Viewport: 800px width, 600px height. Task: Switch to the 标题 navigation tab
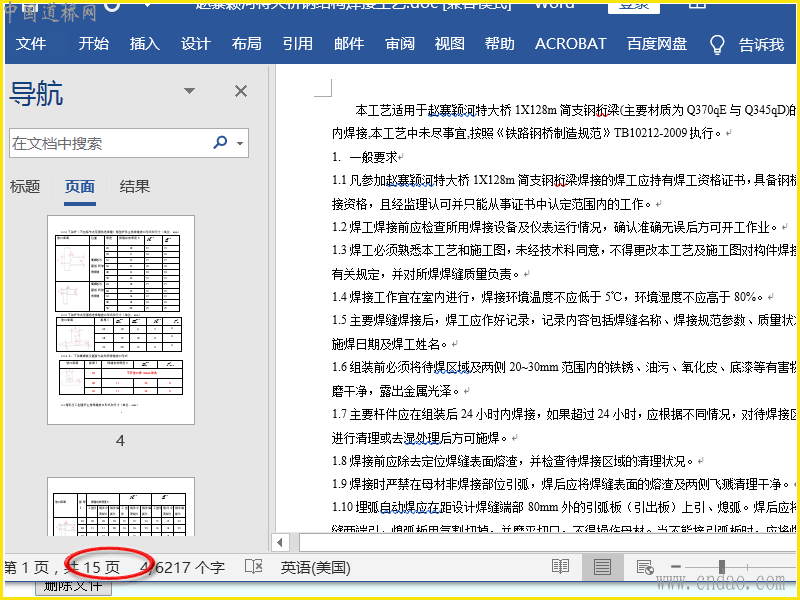[24, 187]
